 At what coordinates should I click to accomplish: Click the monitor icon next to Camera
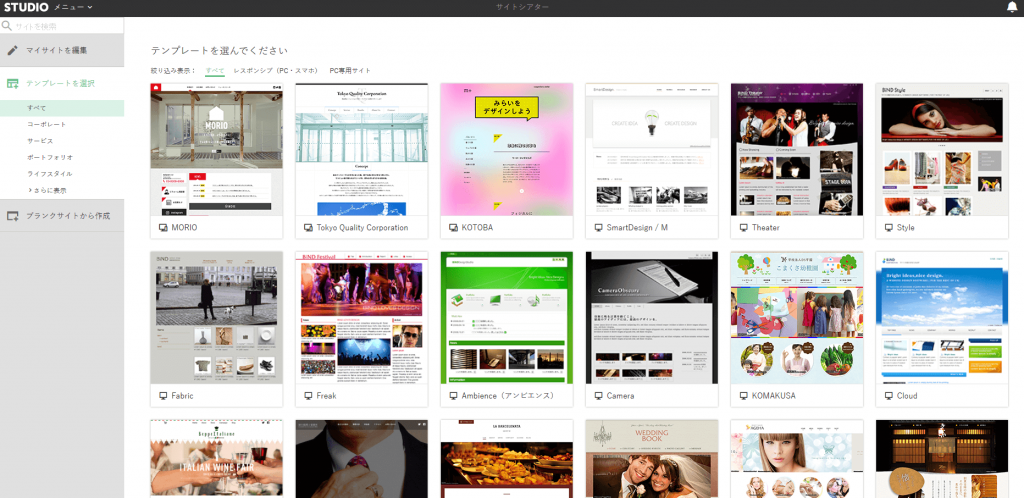pos(598,396)
